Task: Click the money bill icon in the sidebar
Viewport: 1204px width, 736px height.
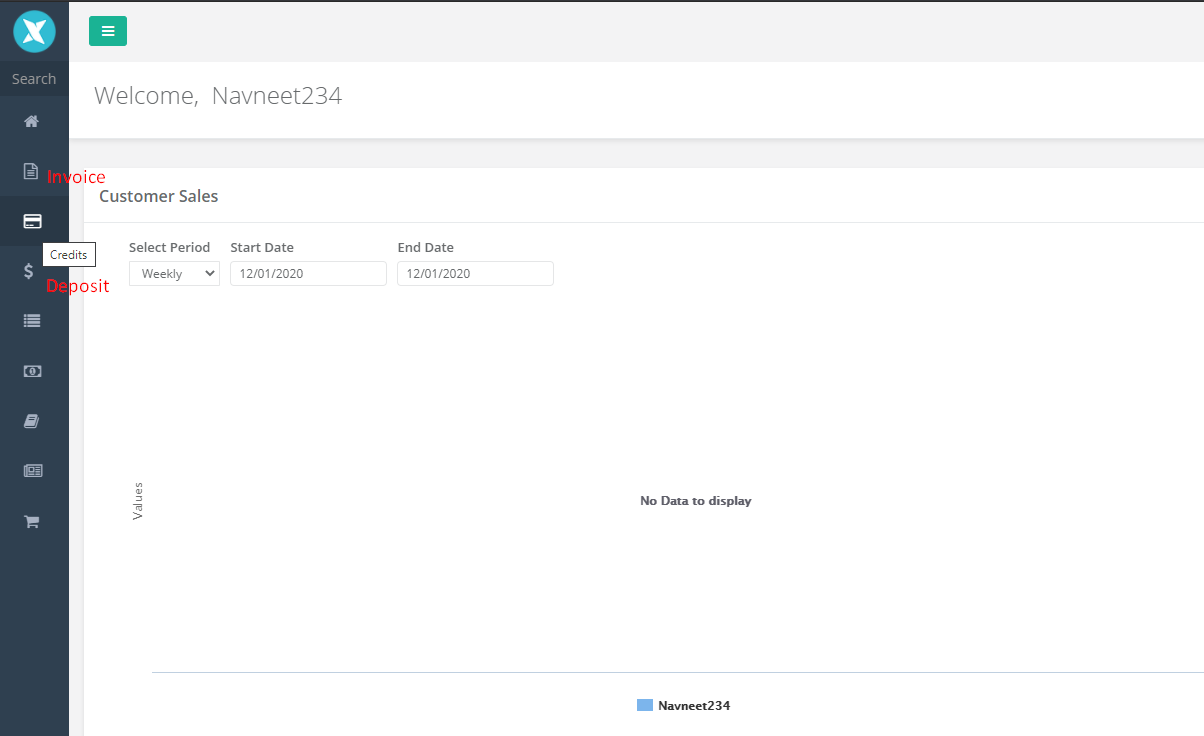Action: pos(32,371)
